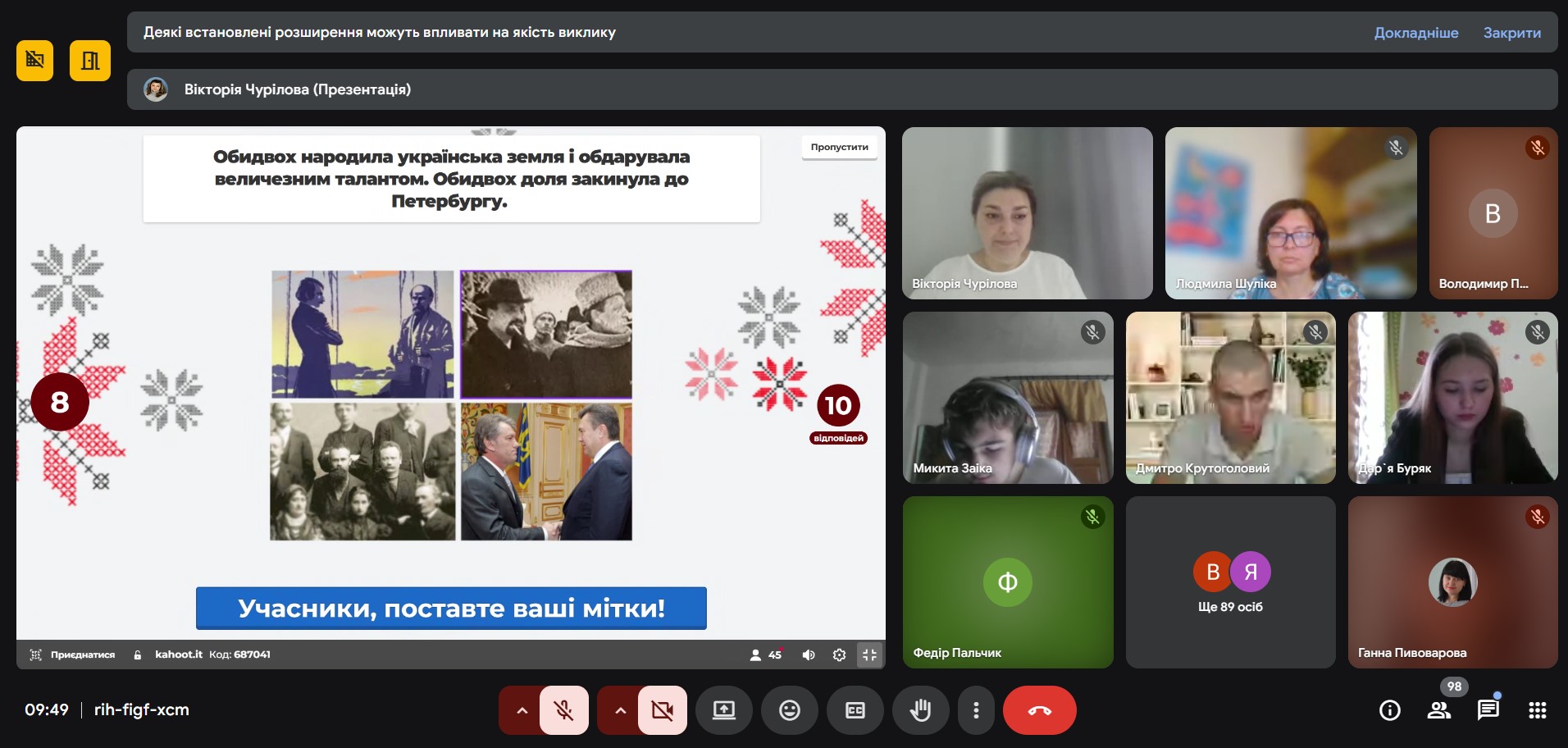
Task: Open meeting details info icon
Action: [1390, 710]
